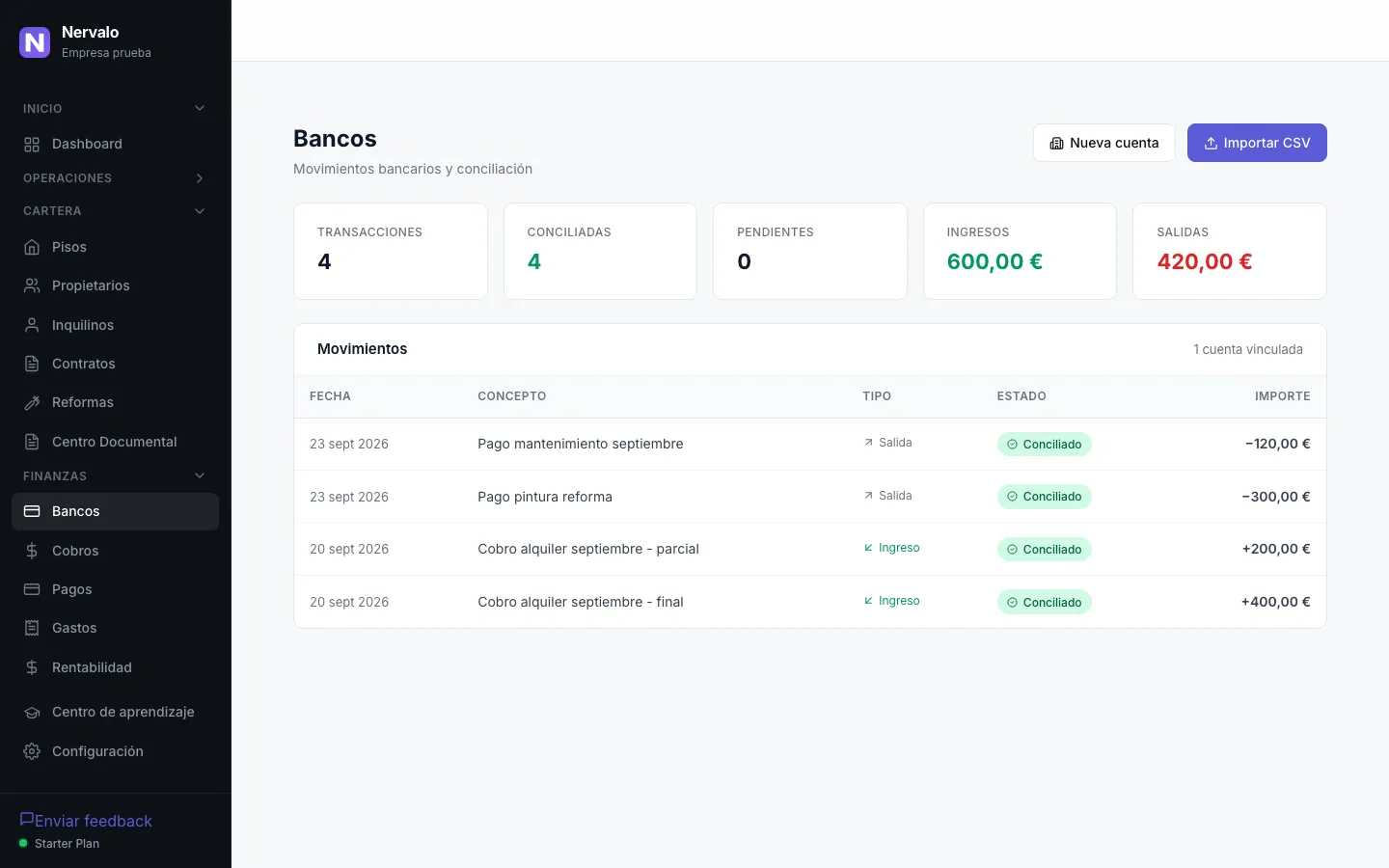Viewport: 1389px width, 868px height.
Task: Click the Starter Plan label
Action: [x=67, y=844]
